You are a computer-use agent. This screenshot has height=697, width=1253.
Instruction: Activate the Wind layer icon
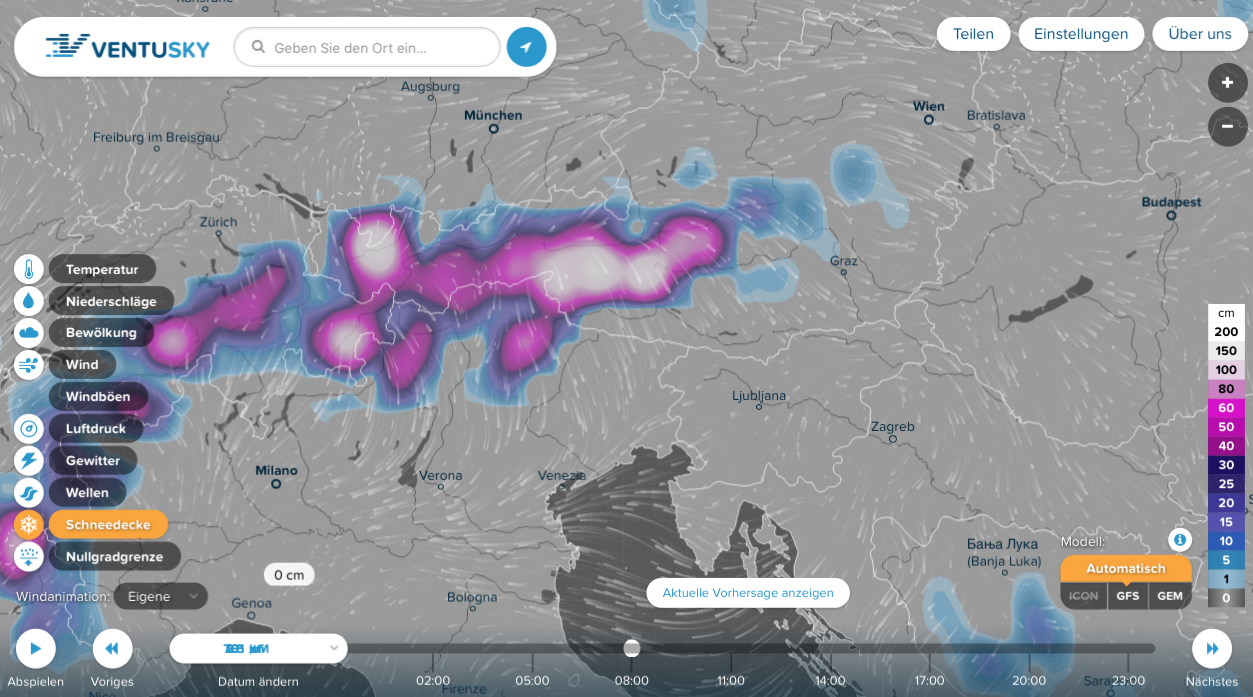pyautogui.click(x=28, y=364)
